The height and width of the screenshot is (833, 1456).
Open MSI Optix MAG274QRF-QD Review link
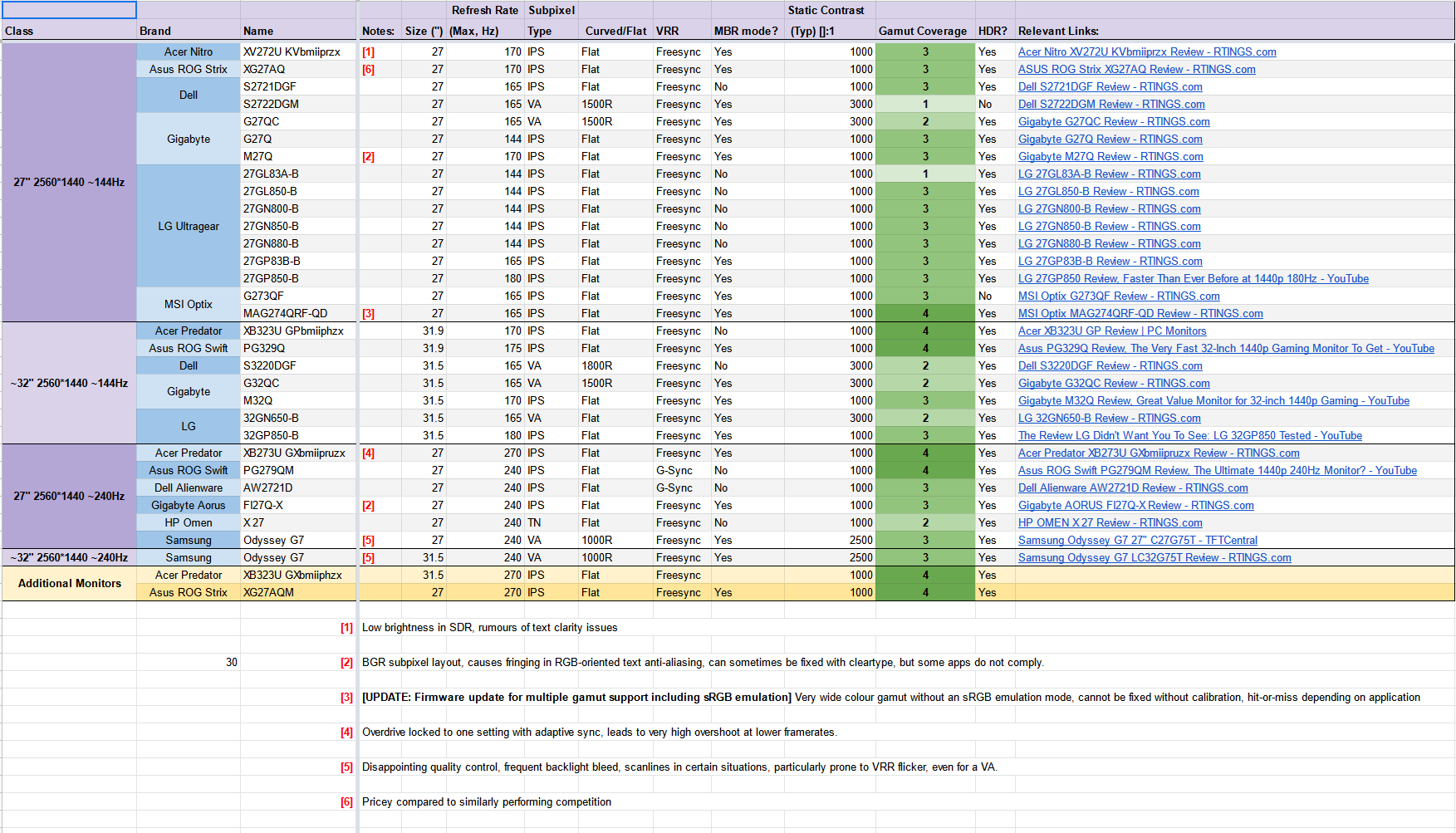(1140, 313)
